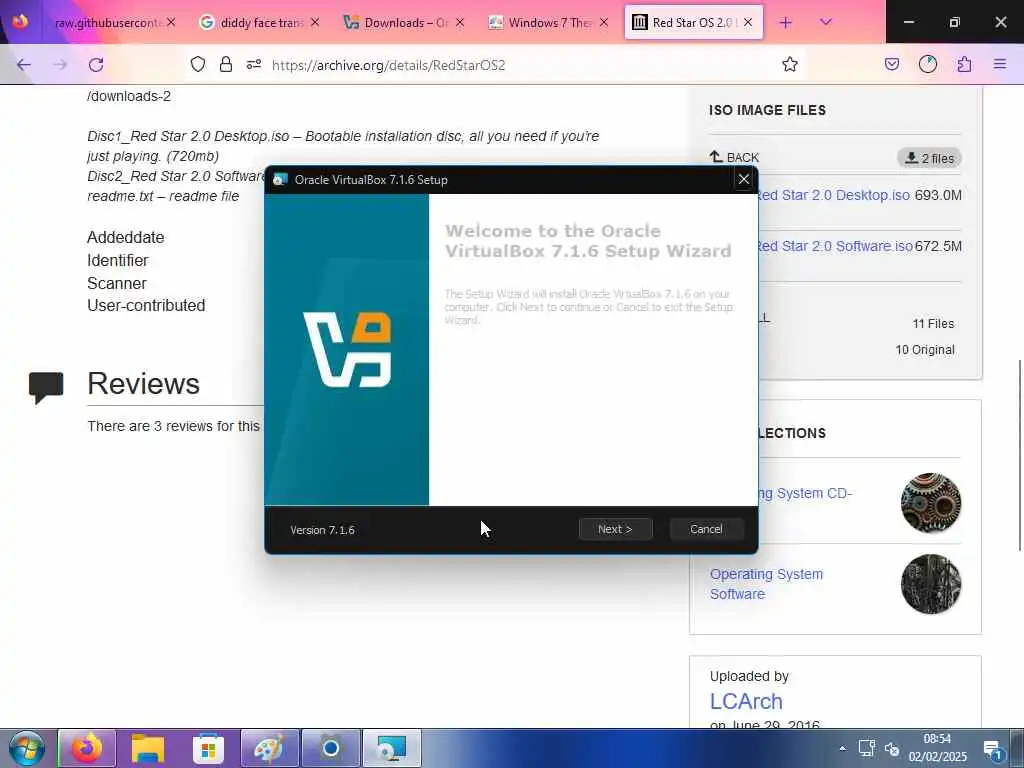The image size is (1024, 768).
Task: Click the '10 Original' count text
Action: pos(925,349)
